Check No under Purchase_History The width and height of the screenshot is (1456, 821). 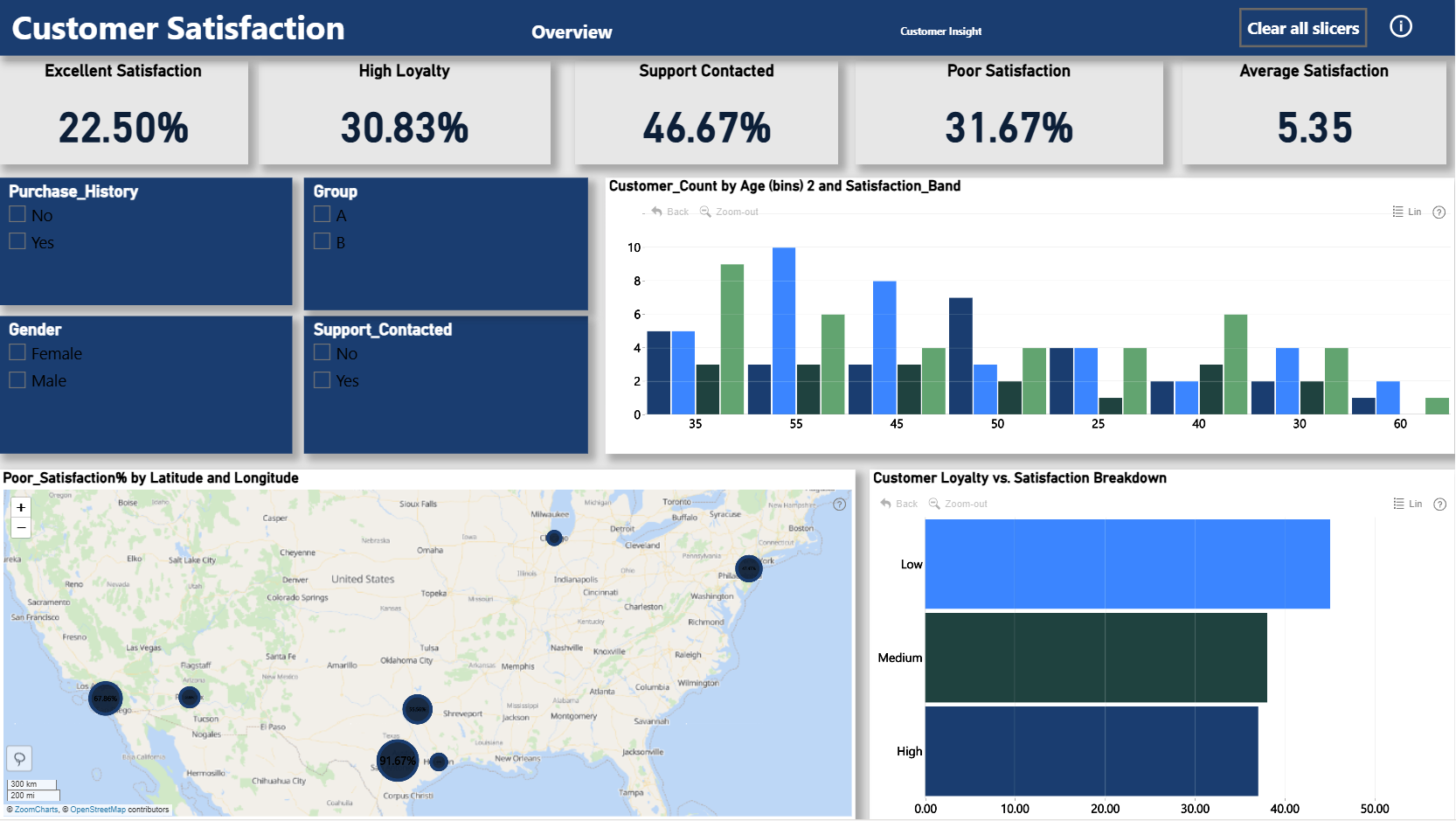coord(17,214)
